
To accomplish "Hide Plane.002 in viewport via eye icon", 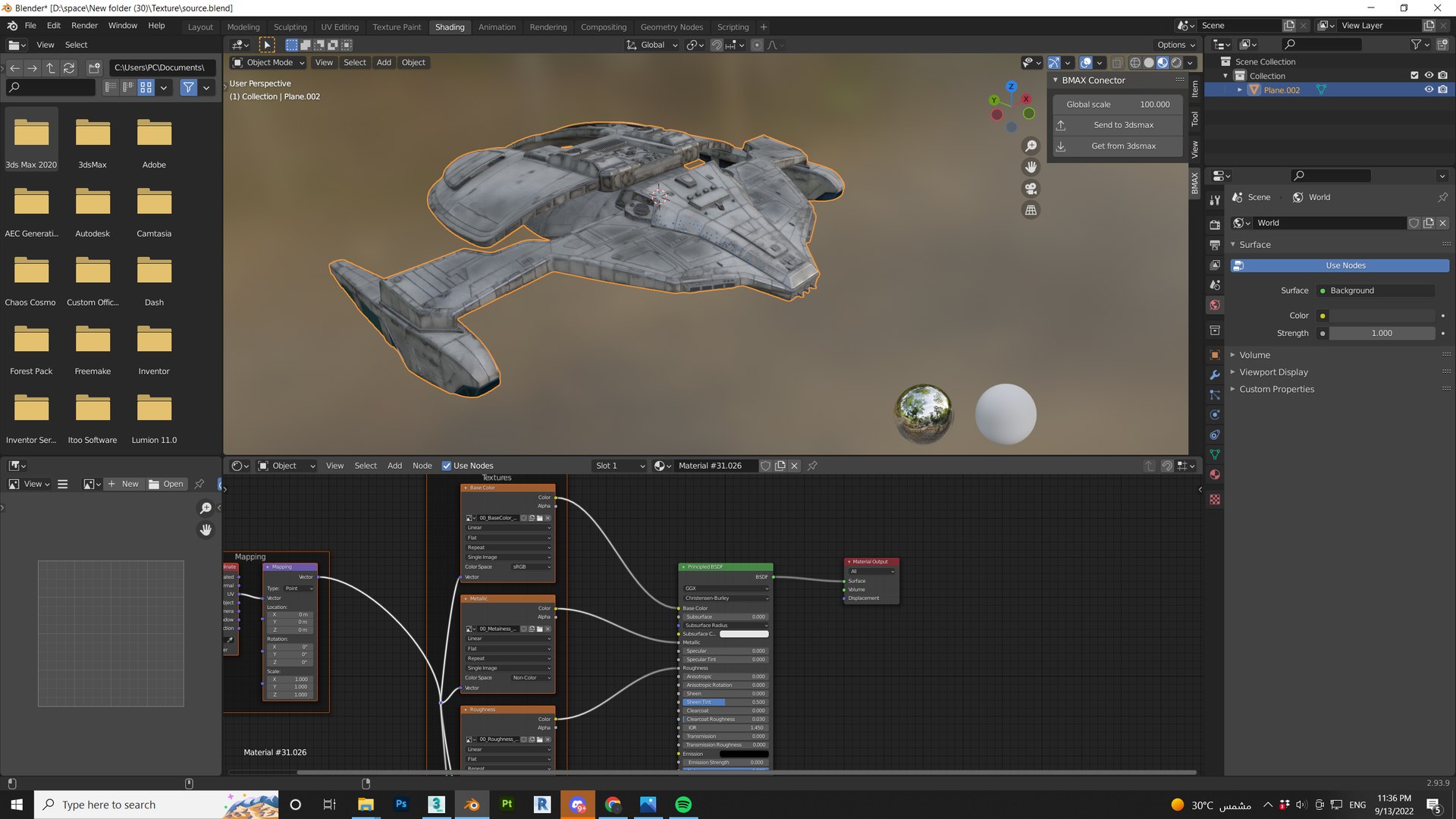I will pos(1429,89).
